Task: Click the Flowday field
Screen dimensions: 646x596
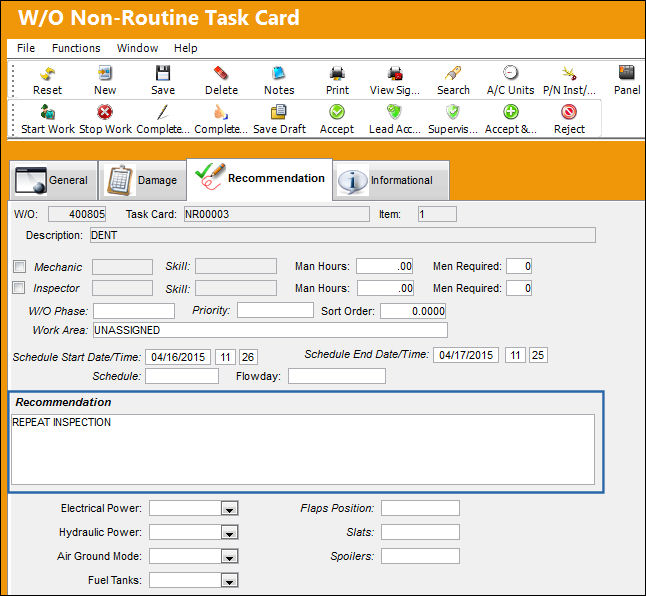Action: [337, 376]
